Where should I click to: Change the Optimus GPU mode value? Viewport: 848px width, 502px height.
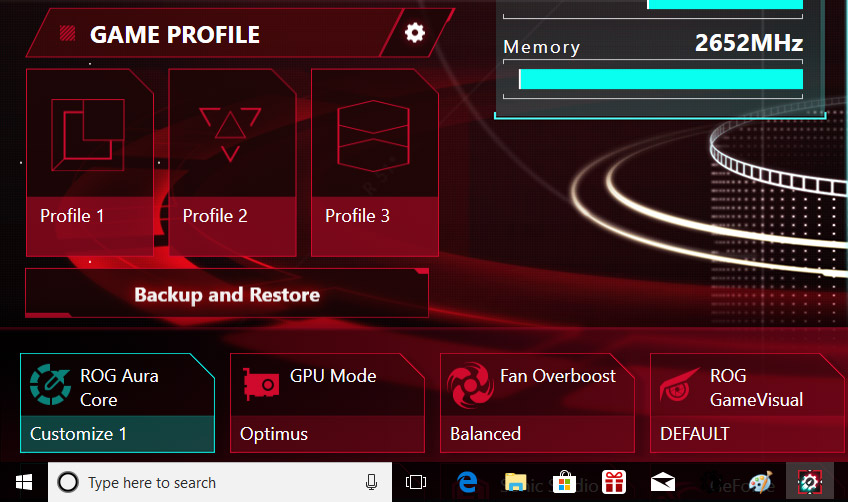click(327, 434)
